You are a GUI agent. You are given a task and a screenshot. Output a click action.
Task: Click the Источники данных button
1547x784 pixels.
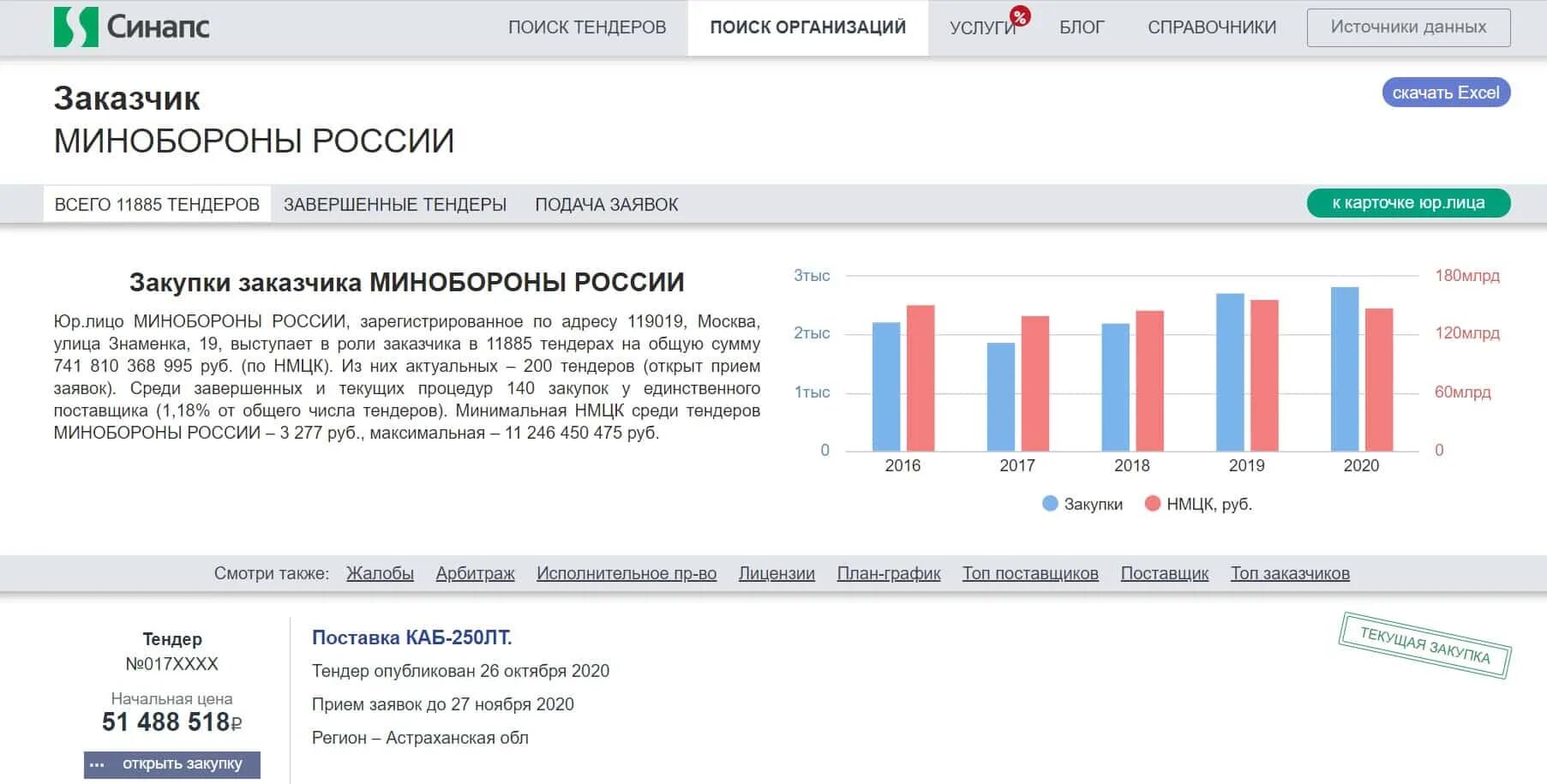point(1408,27)
